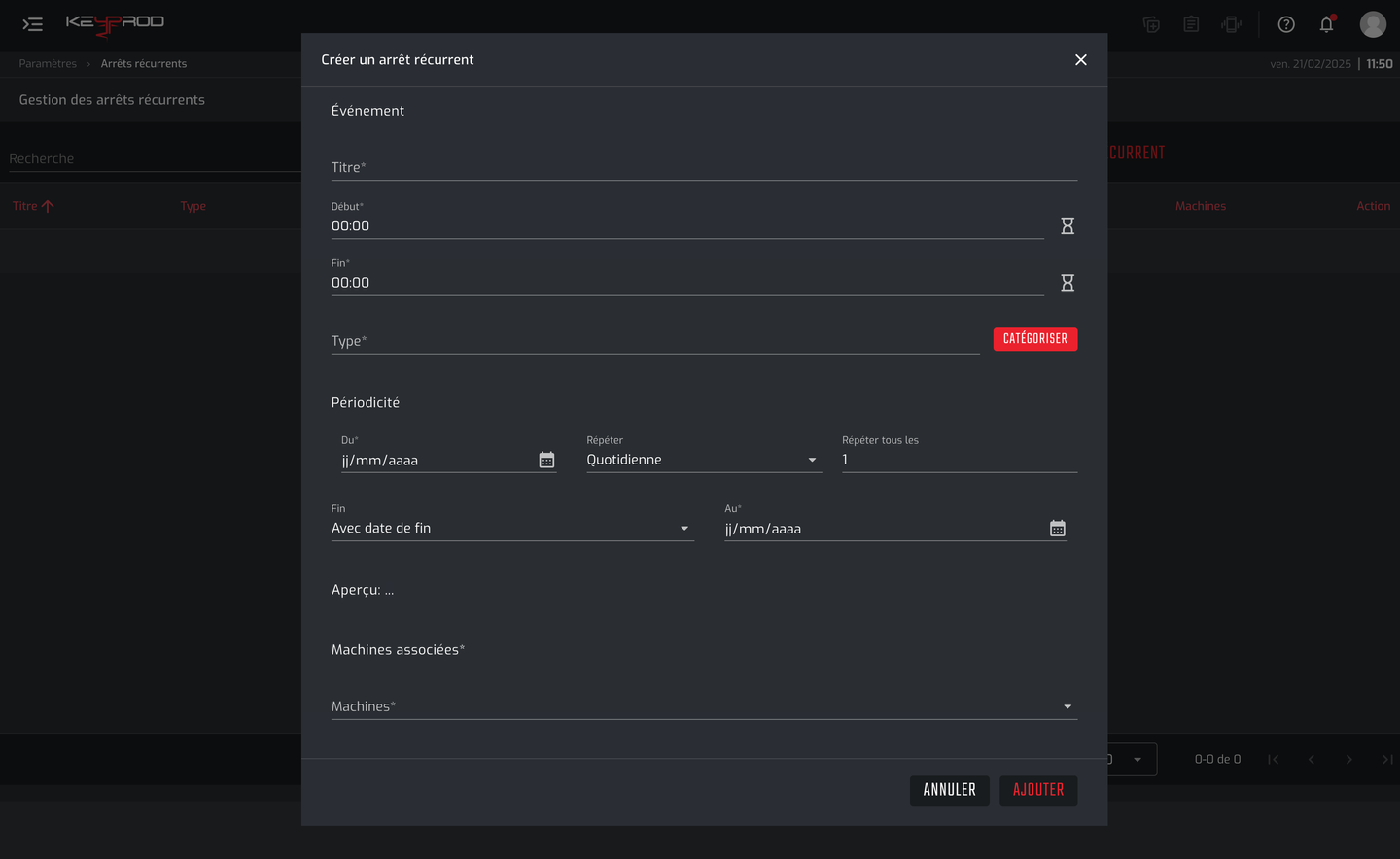Click the '0-0 de 0' pagination text
1400x859 pixels.
(1217, 759)
